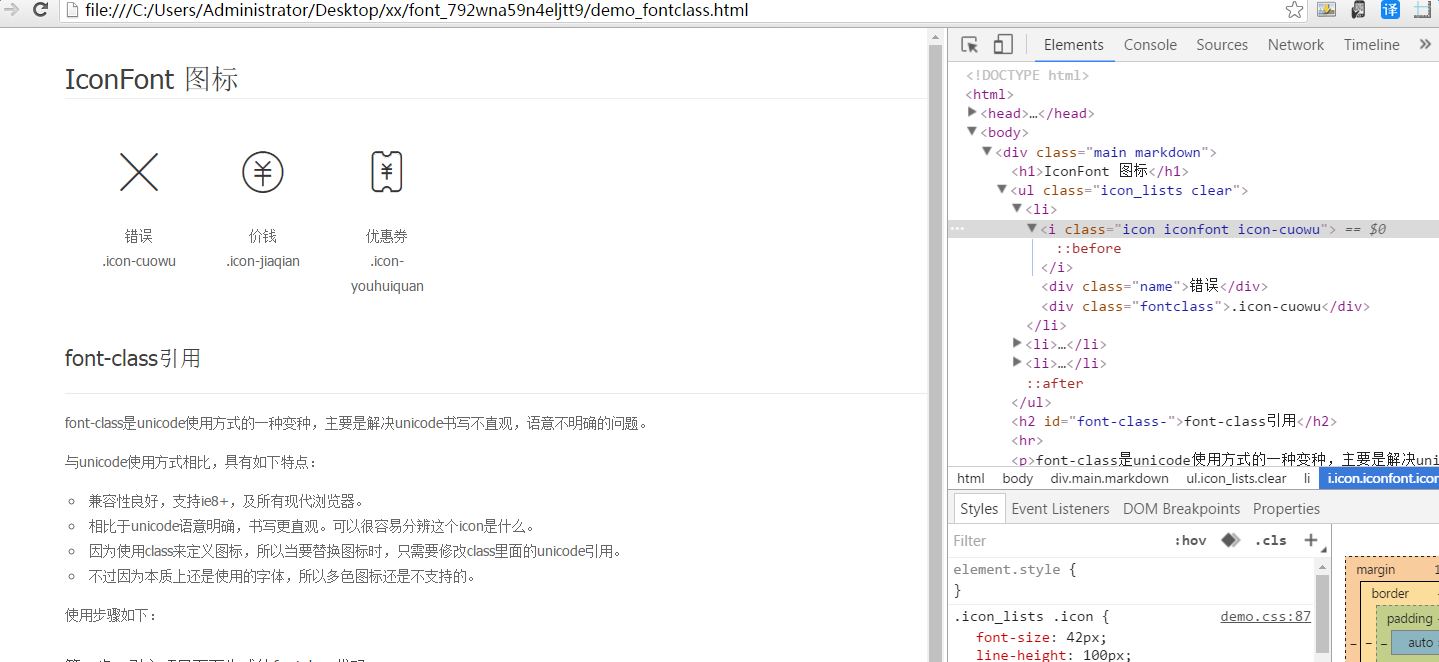Click the Filter styles input field
The image size is (1439, 662).
coord(1050,540)
